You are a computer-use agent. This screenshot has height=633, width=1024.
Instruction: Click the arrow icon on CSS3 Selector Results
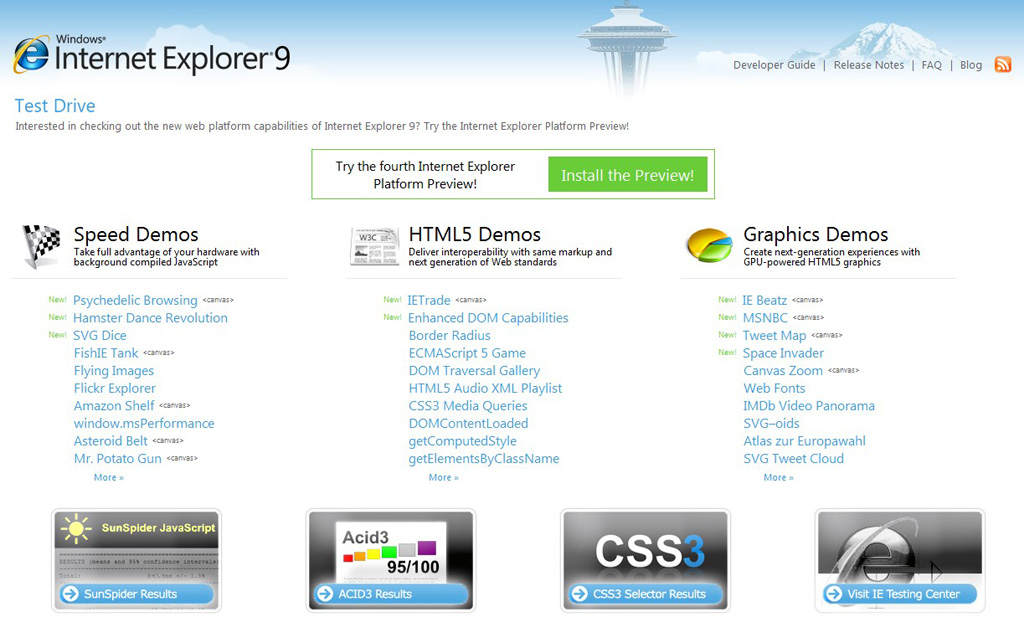tap(579, 594)
